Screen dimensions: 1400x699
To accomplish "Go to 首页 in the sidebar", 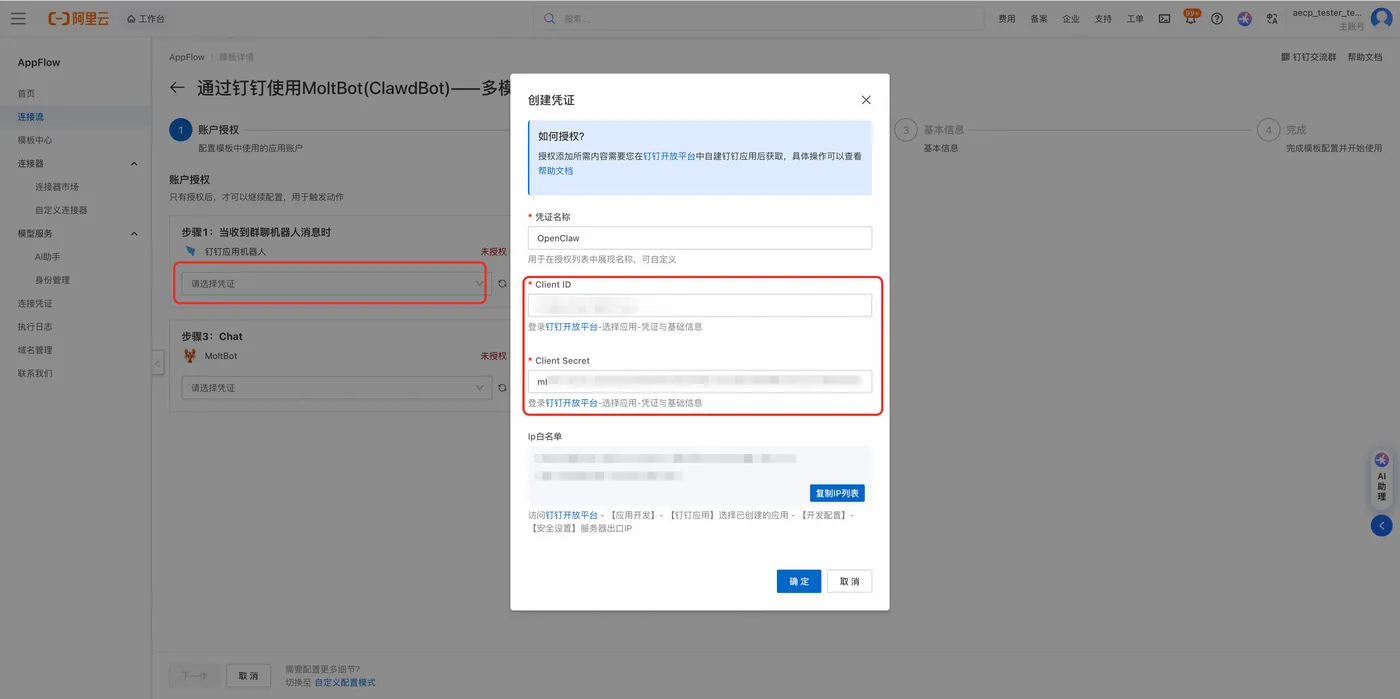I will (x=26, y=93).
